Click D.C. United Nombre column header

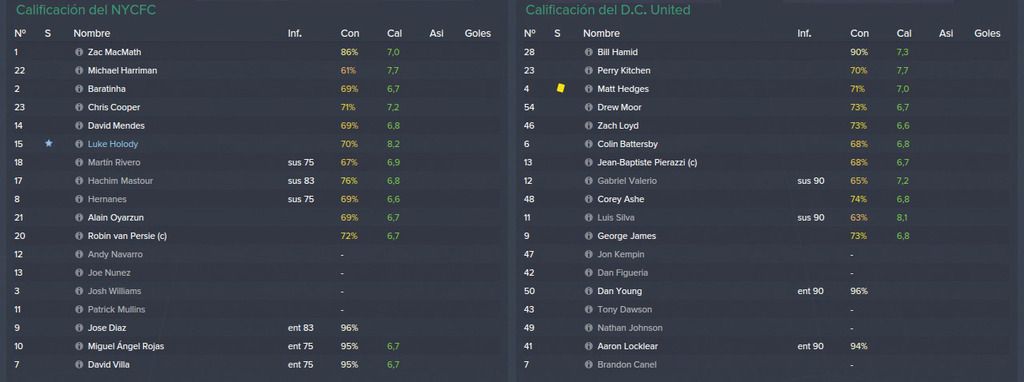click(601, 33)
